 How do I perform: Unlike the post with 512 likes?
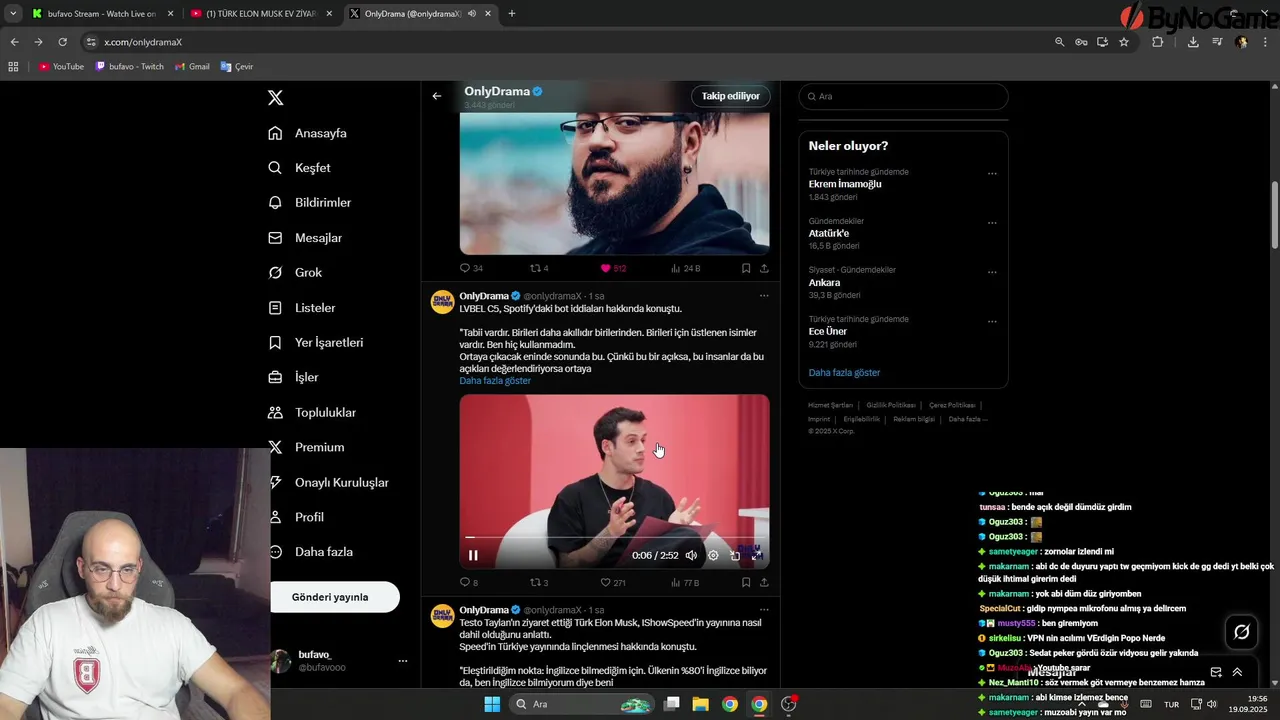pyautogui.click(x=612, y=268)
